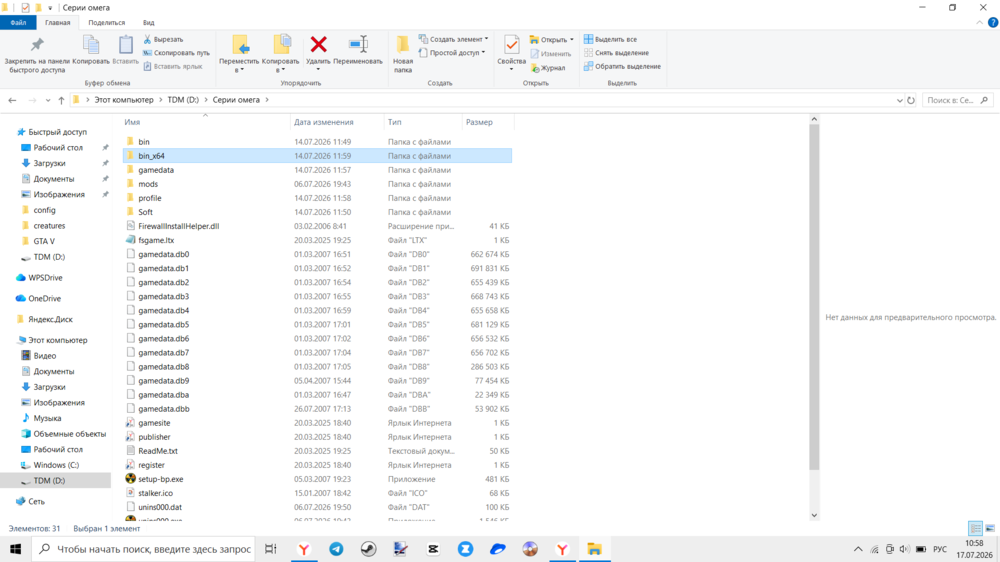Switch to details view layout in status bar
This screenshot has height=562, width=1000.
pyautogui.click(x=975, y=528)
